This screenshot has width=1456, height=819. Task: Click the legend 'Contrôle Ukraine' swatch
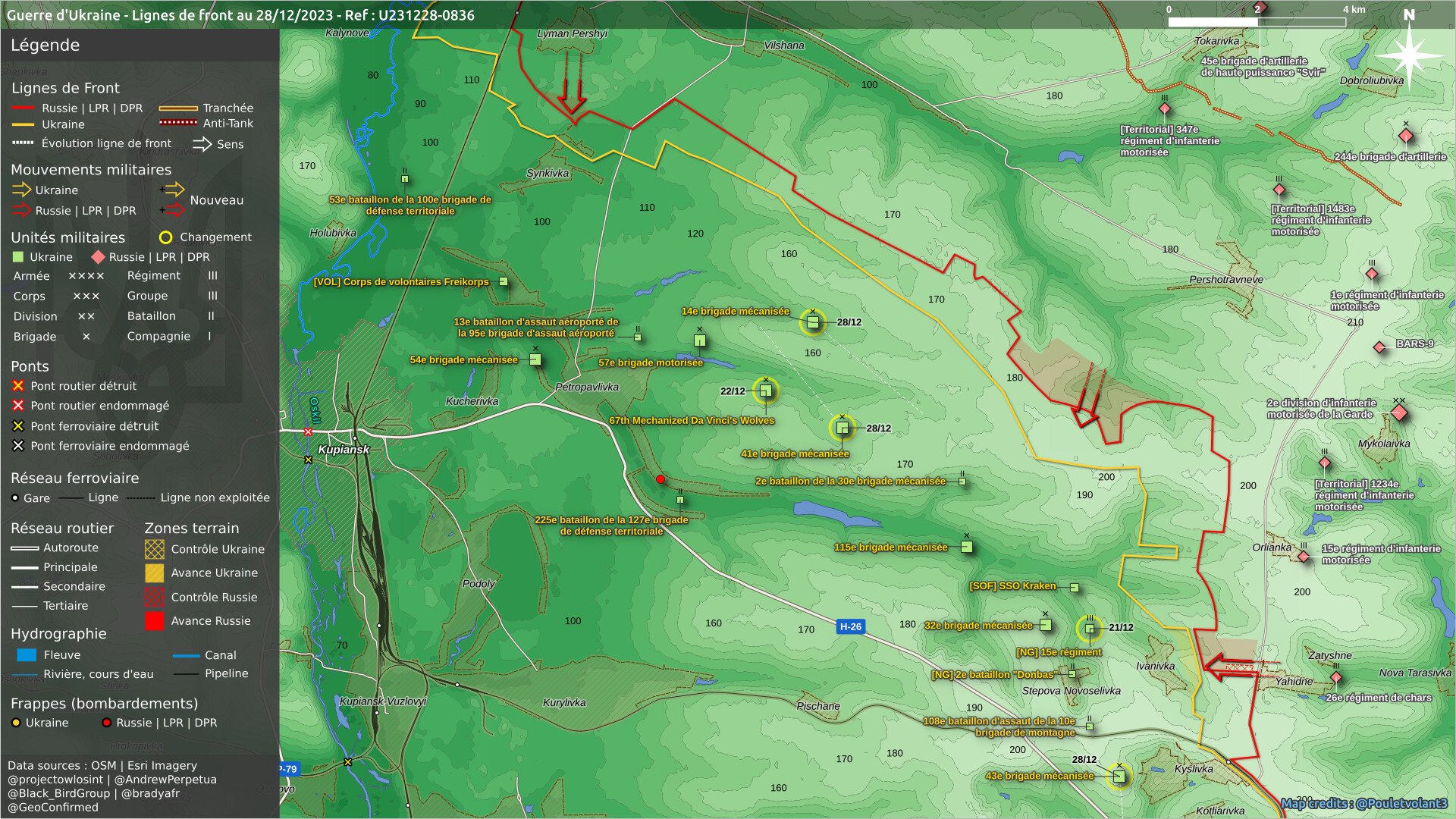tap(154, 549)
